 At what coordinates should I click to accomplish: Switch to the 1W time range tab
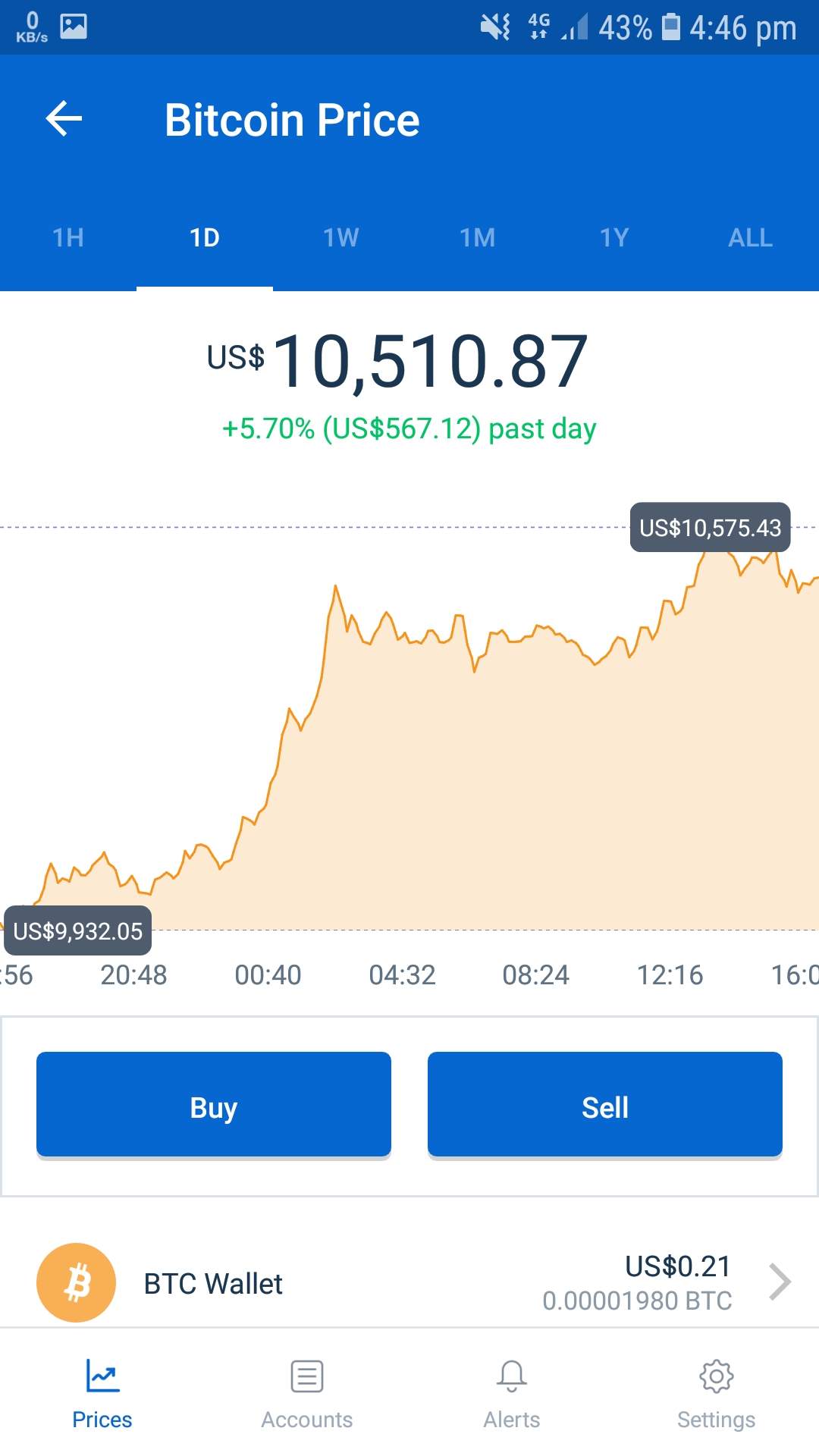point(341,238)
